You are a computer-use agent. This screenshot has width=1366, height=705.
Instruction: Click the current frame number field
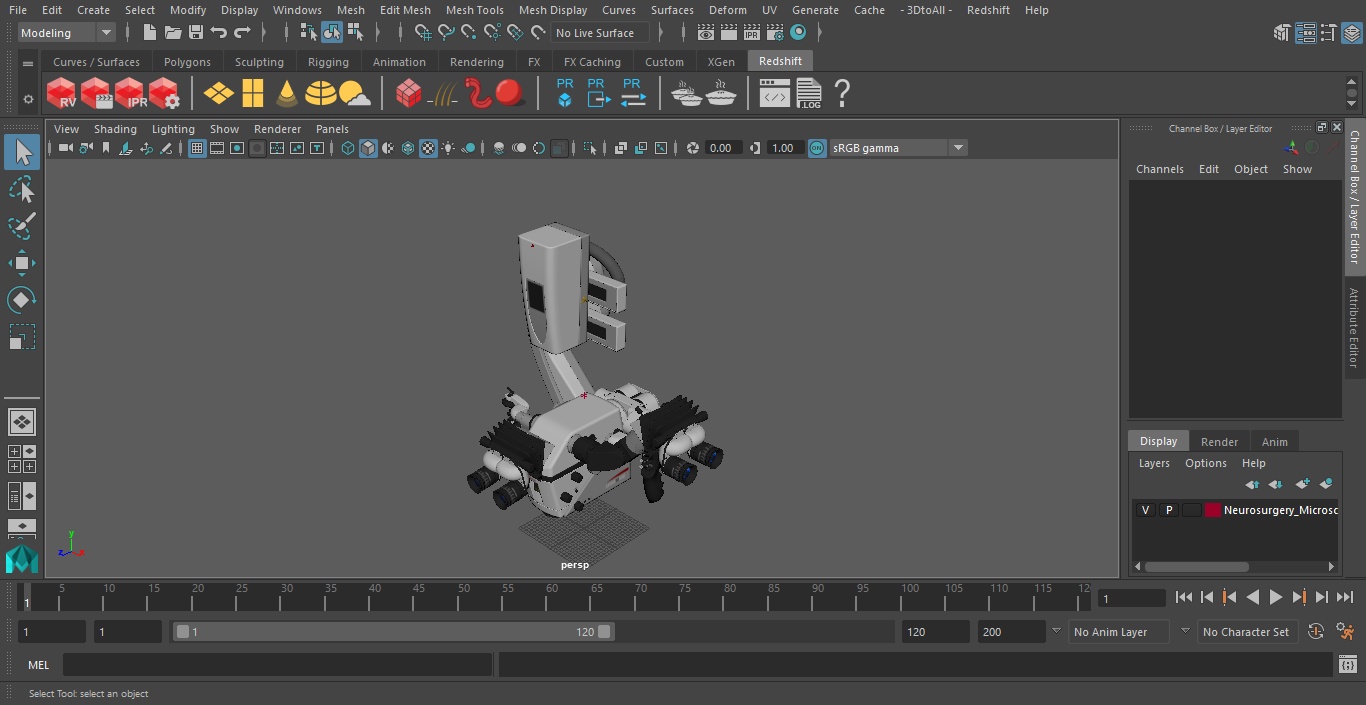tap(1131, 598)
